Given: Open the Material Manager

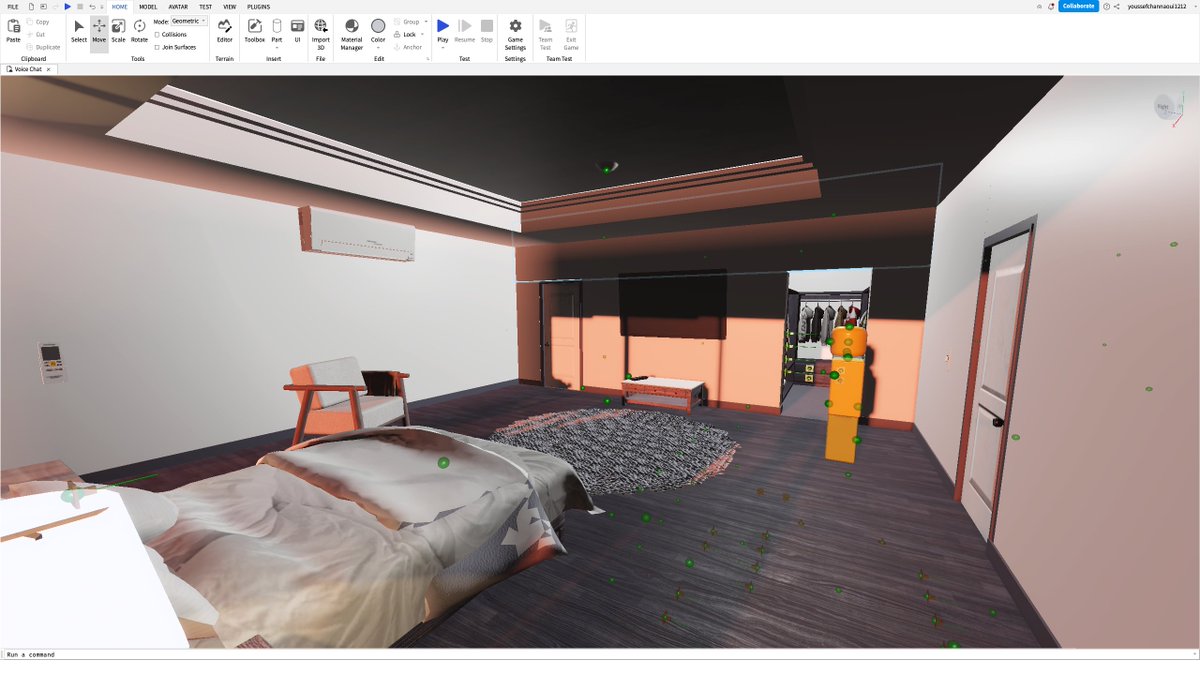Looking at the screenshot, I should tap(351, 33).
